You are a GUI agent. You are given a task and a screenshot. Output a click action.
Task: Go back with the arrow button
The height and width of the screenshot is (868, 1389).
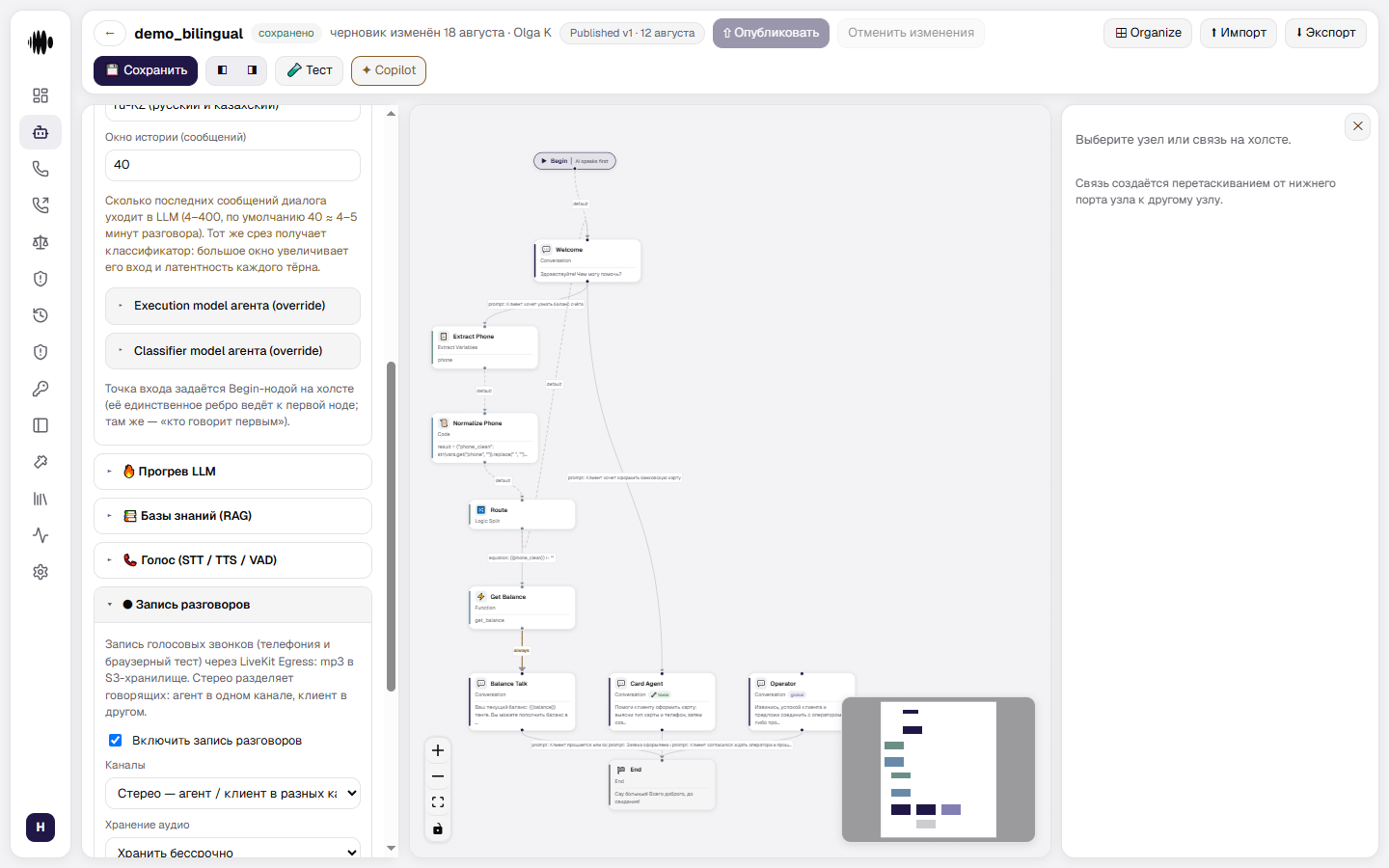coord(110,33)
